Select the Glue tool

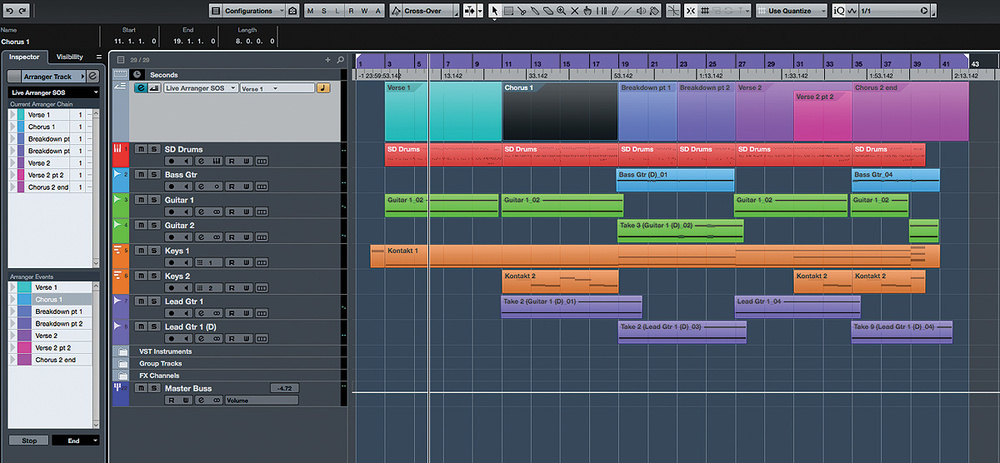click(534, 11)
